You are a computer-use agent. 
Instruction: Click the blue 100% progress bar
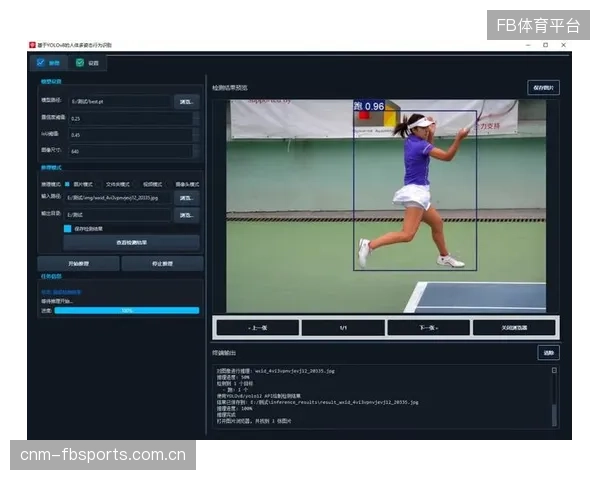pos(127,310)
